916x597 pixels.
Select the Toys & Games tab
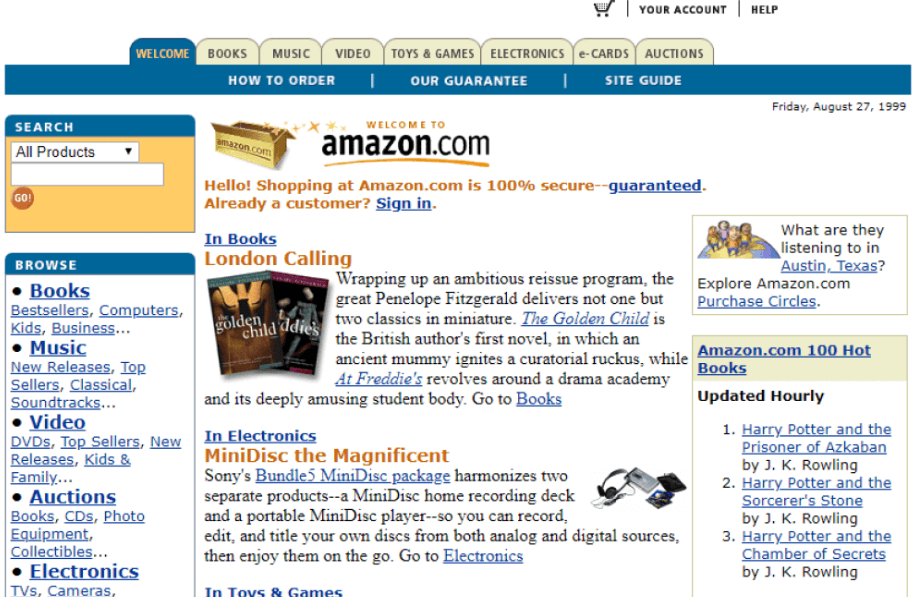[x=432, y=53]
